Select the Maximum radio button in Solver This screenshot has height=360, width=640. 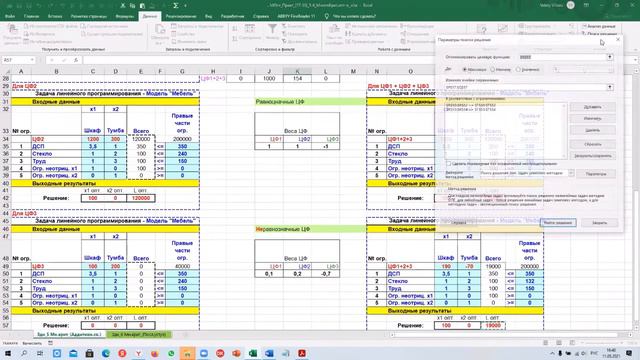click(x=464, y=70)
